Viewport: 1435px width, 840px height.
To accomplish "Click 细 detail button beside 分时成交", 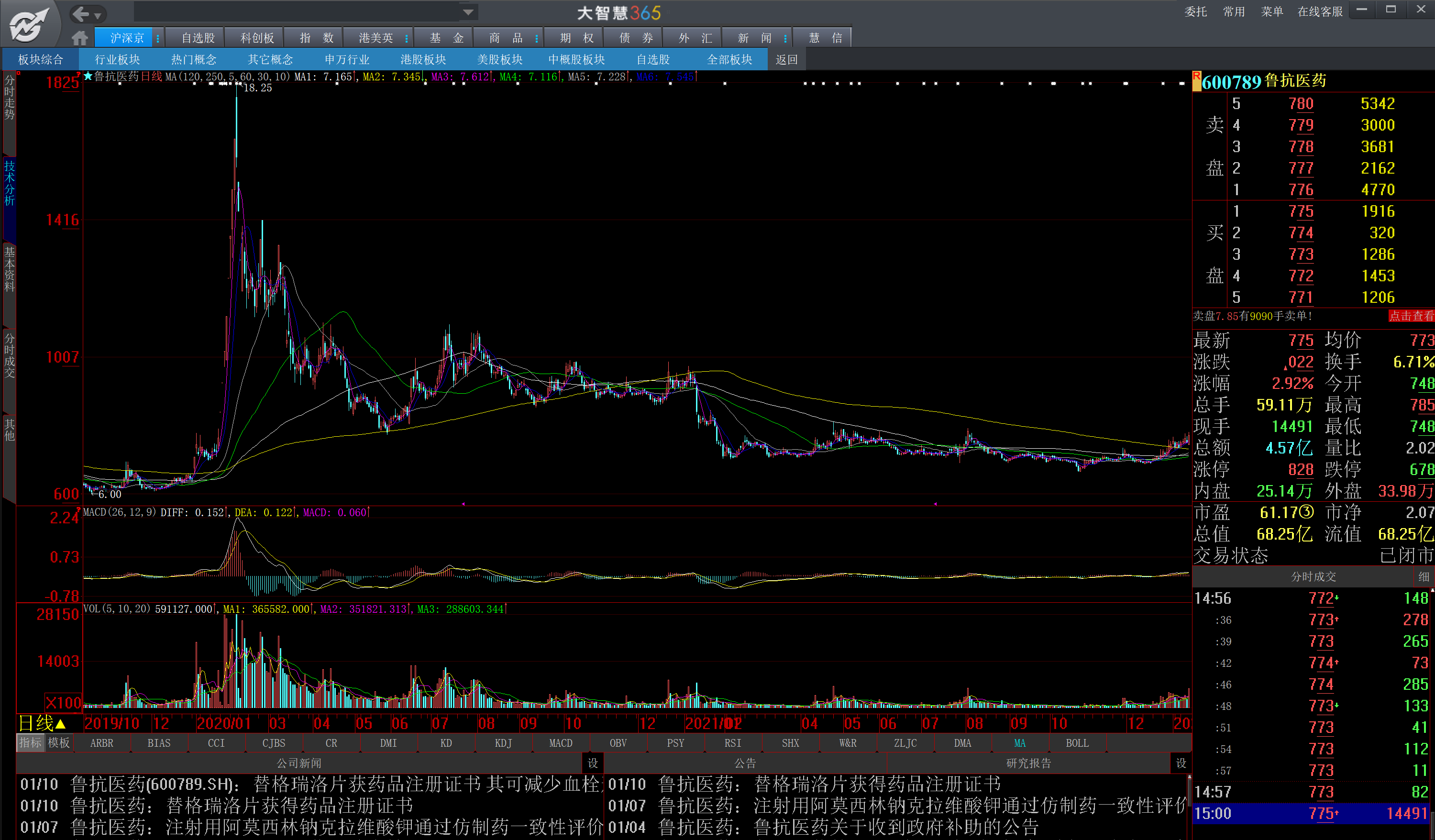I will coord(1423,576).
